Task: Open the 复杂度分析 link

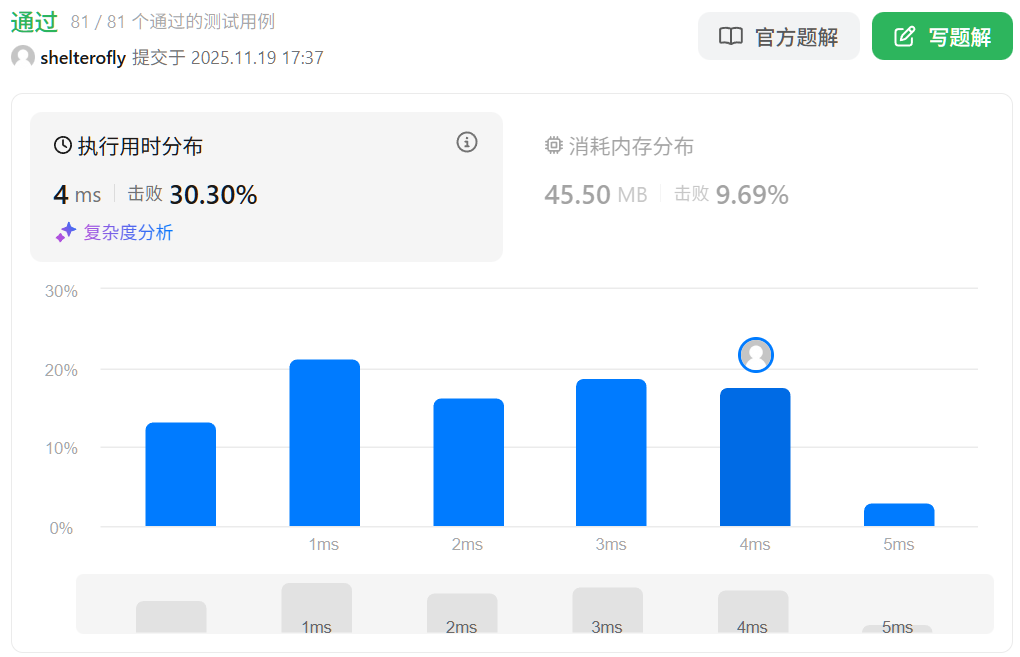Action: 128,232
